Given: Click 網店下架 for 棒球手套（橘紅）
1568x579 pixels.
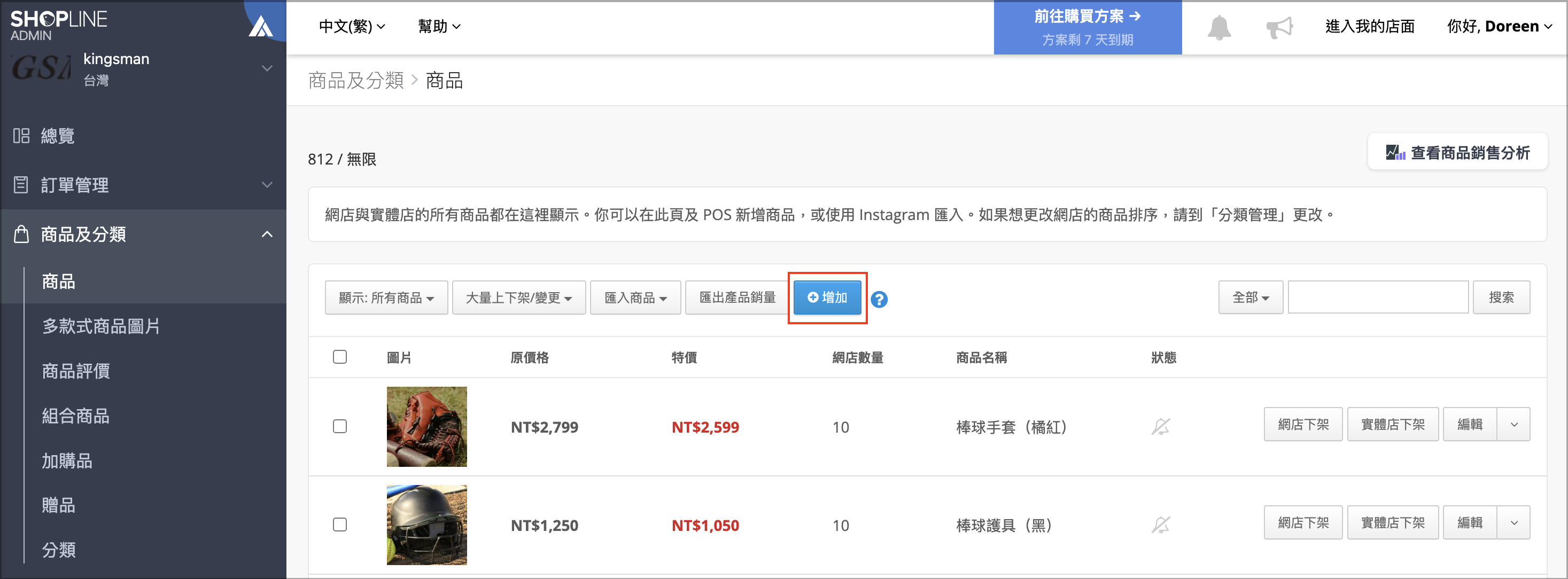Looking at the screenshot, I should tap(1302, 425).
